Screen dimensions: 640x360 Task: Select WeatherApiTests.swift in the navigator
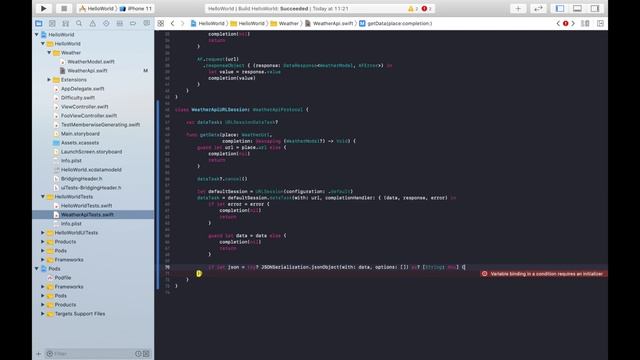pyautogui.click(x=93, y=215)
